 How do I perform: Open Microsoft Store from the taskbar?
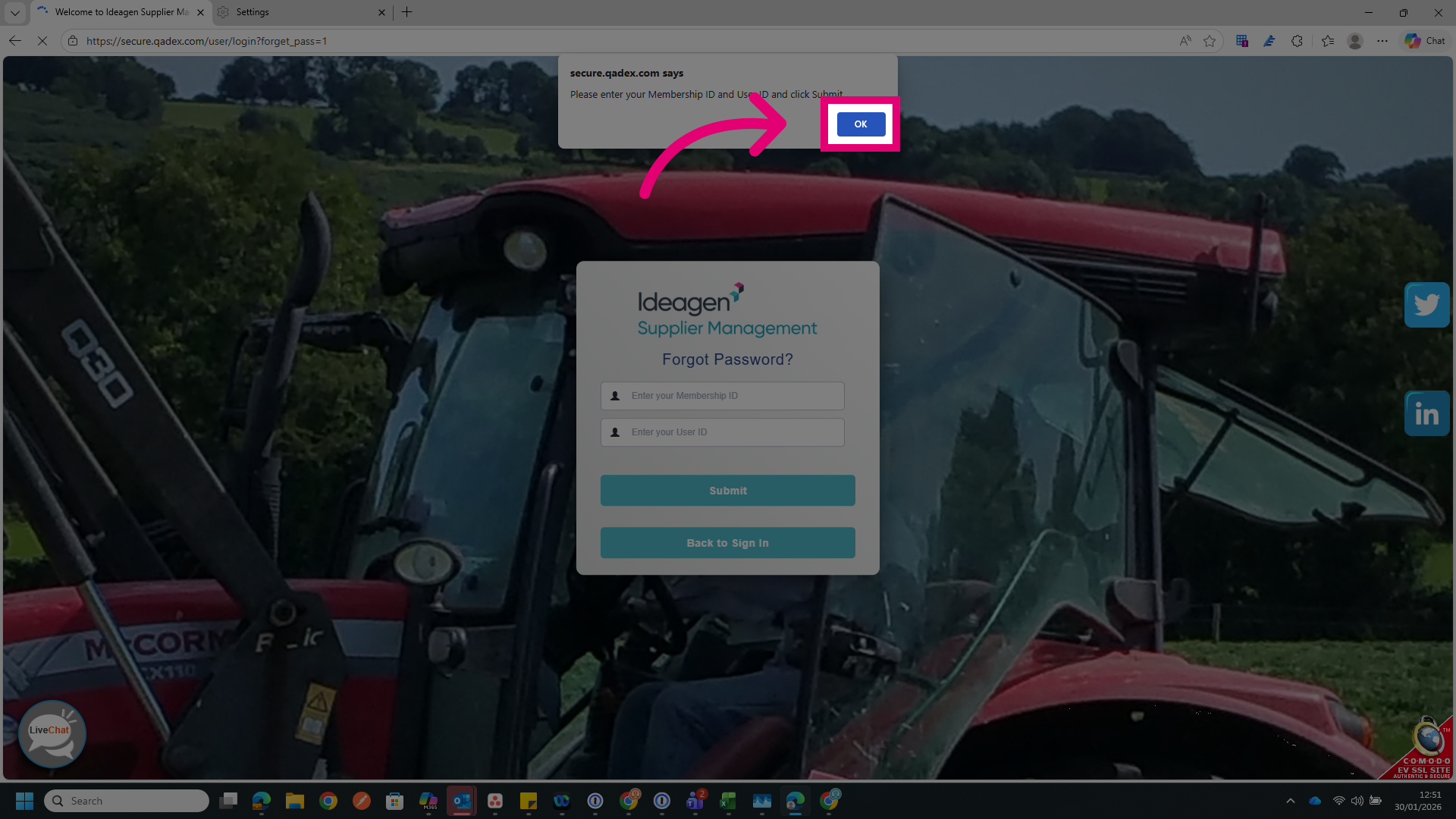tap(395, 801)
